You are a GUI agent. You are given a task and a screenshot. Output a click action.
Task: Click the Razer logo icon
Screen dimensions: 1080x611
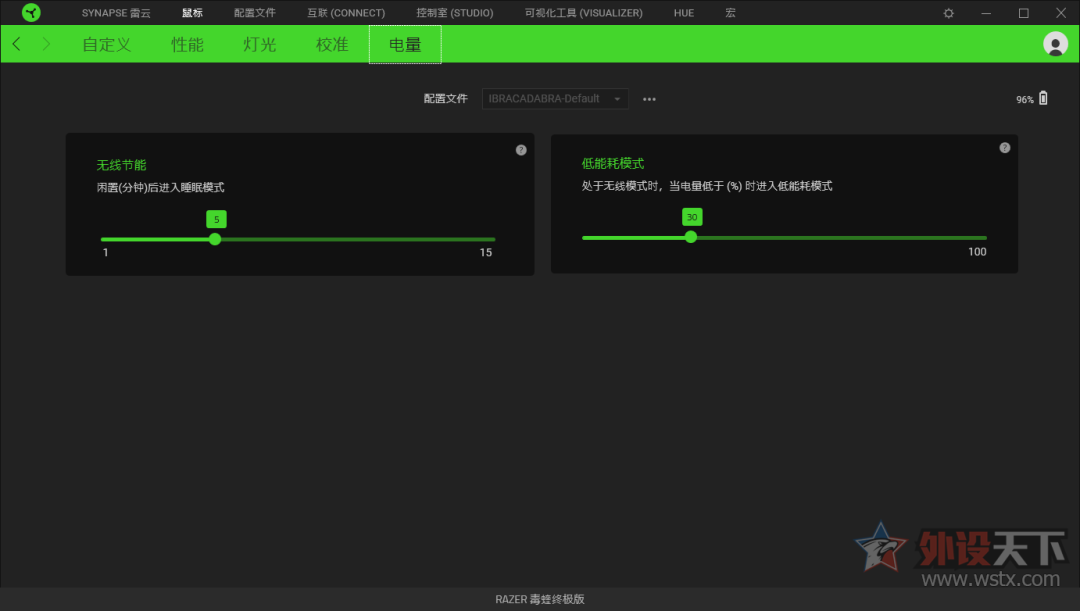click(x=31, y=12)
